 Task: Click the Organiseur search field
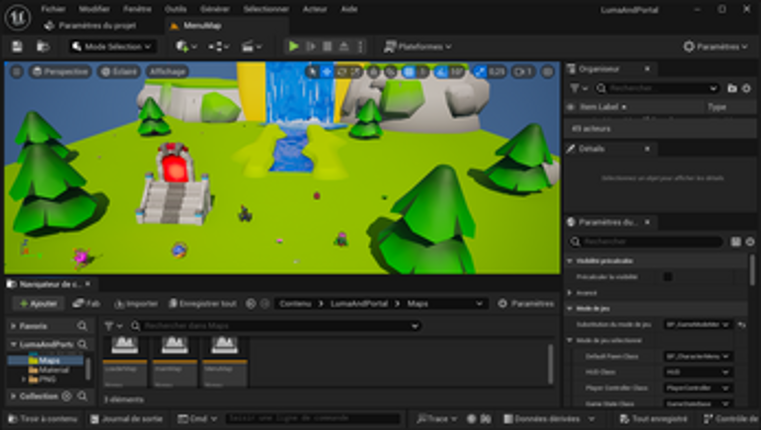(x=658, y=88)
